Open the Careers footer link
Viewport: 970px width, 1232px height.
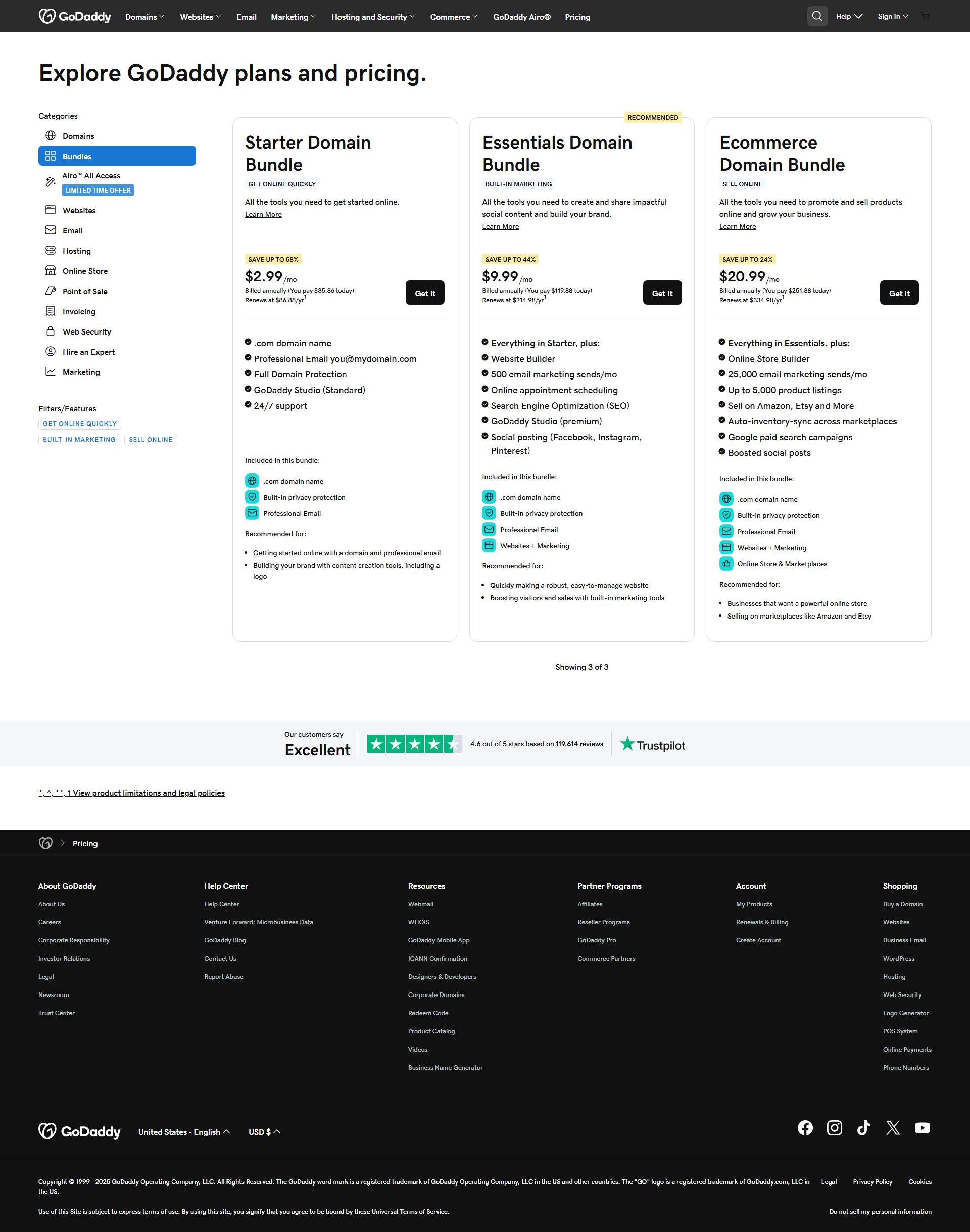pos(50,922)
